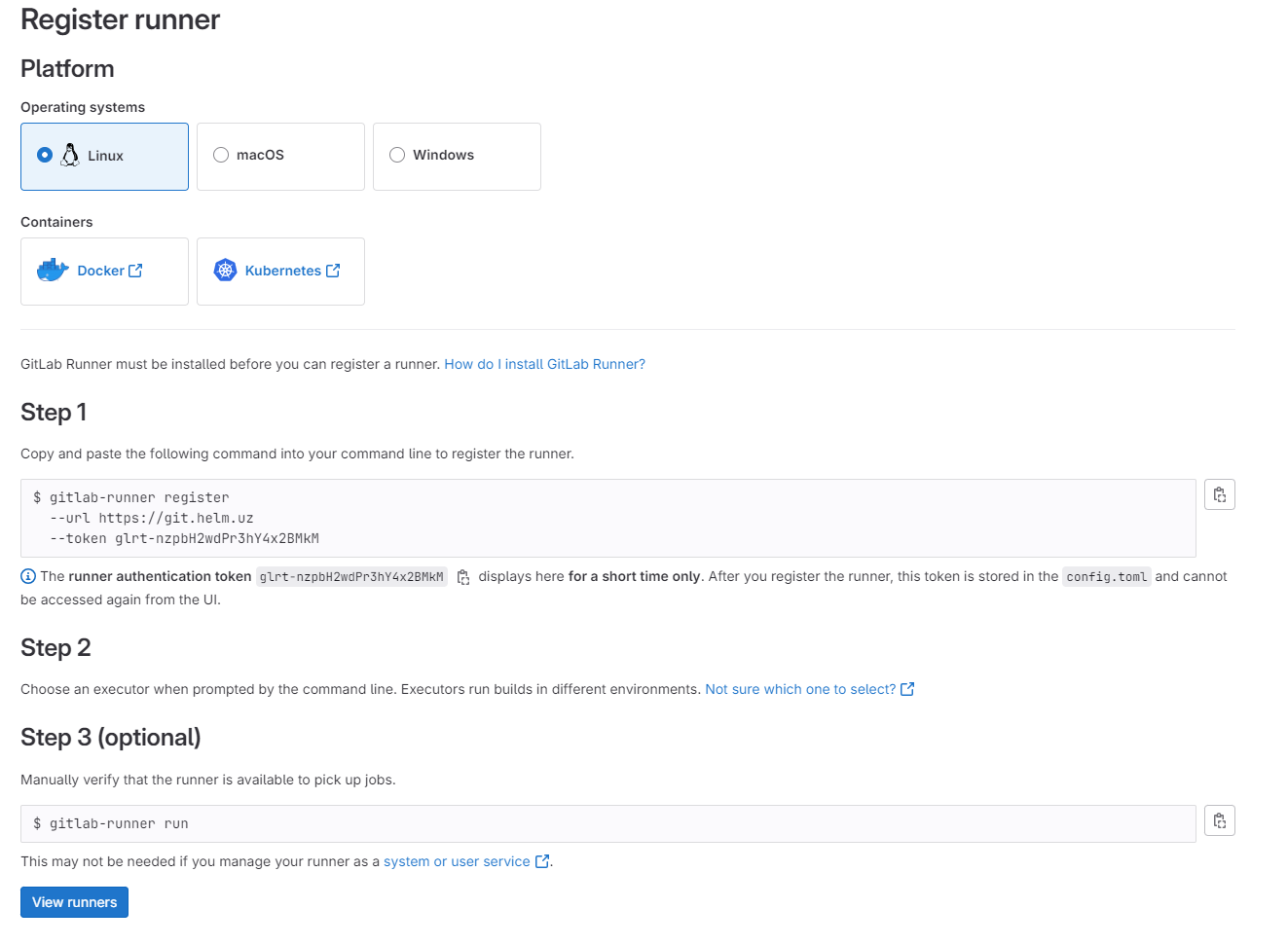Viewport: 1288px width, 945px height.
Task: Copy the runner authentication token inline
Action: 463,577
